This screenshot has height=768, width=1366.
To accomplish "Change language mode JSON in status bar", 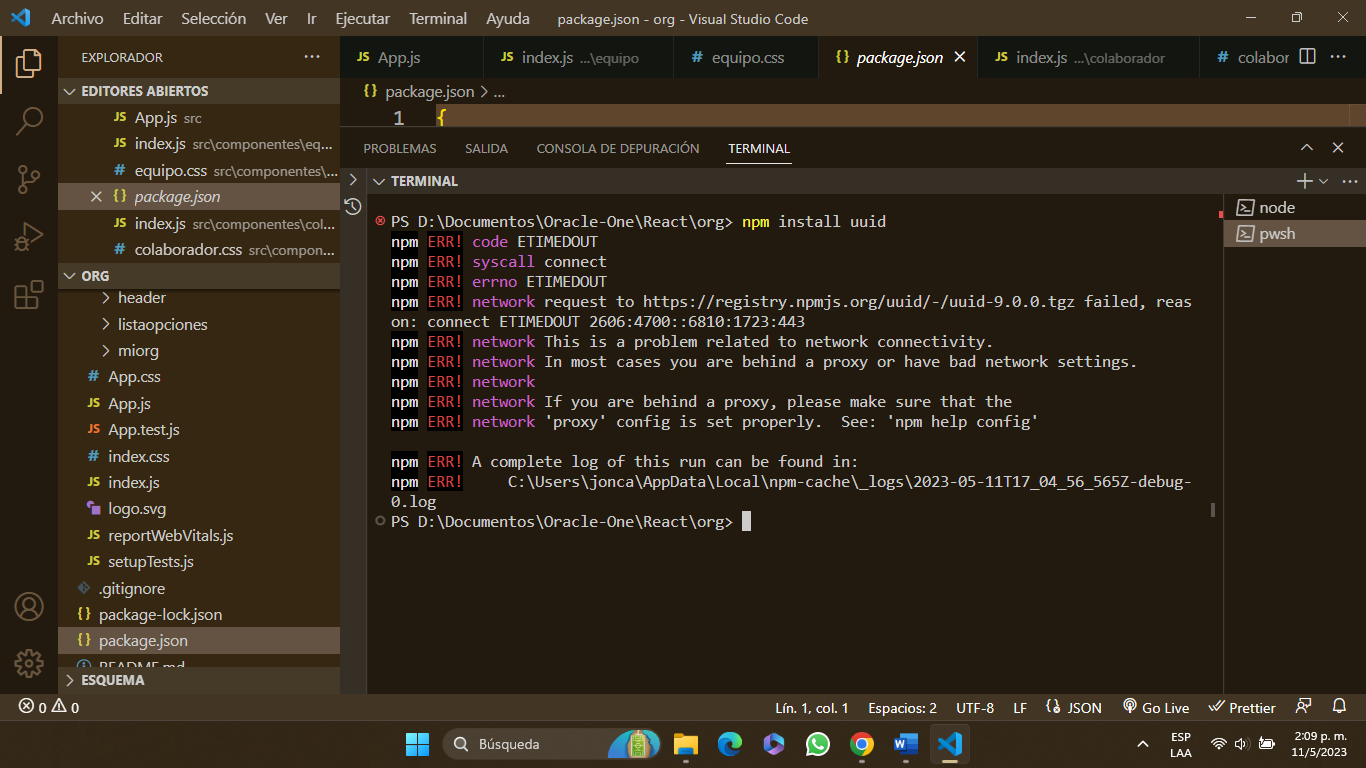I will point(1074,708).
